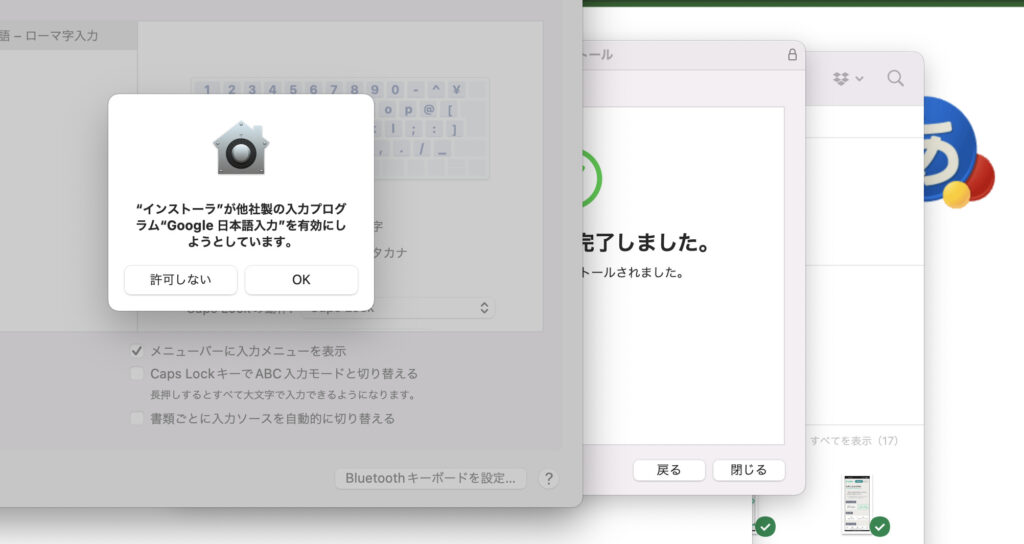Click the lock icon in installer title bar
This screenshot has height=544, width=1024.
(792, 54)
